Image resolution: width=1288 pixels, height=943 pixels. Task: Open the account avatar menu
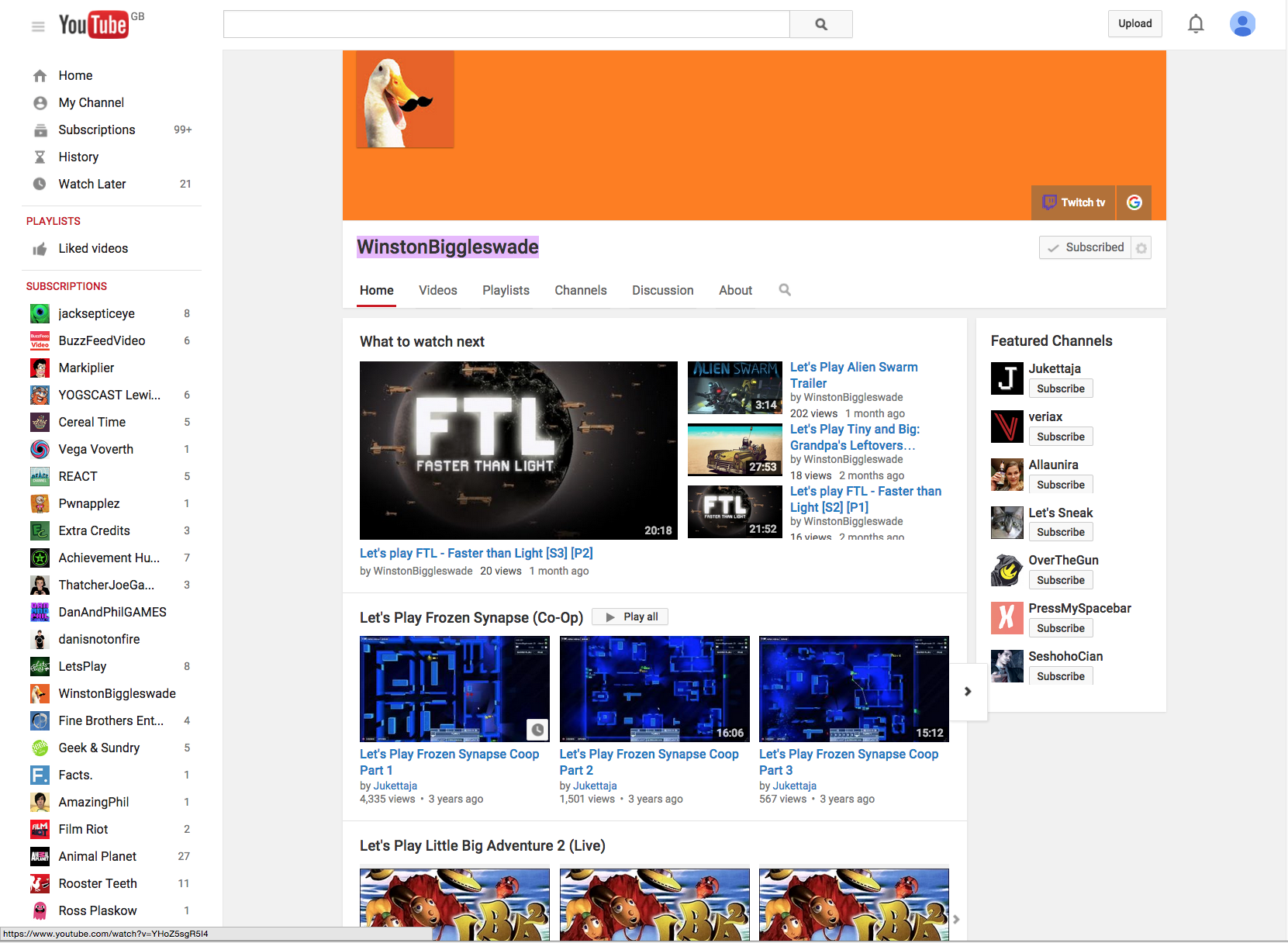pos(1242,24)
